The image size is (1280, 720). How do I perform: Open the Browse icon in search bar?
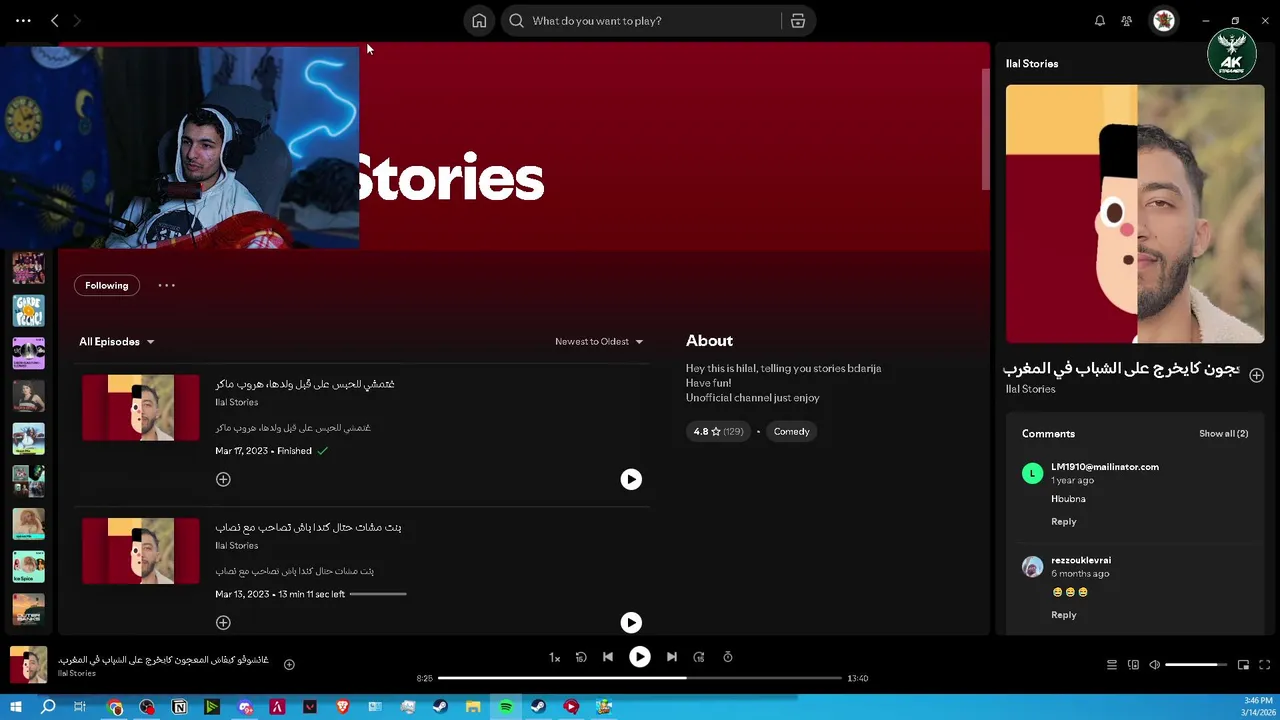tap(798, 21)
